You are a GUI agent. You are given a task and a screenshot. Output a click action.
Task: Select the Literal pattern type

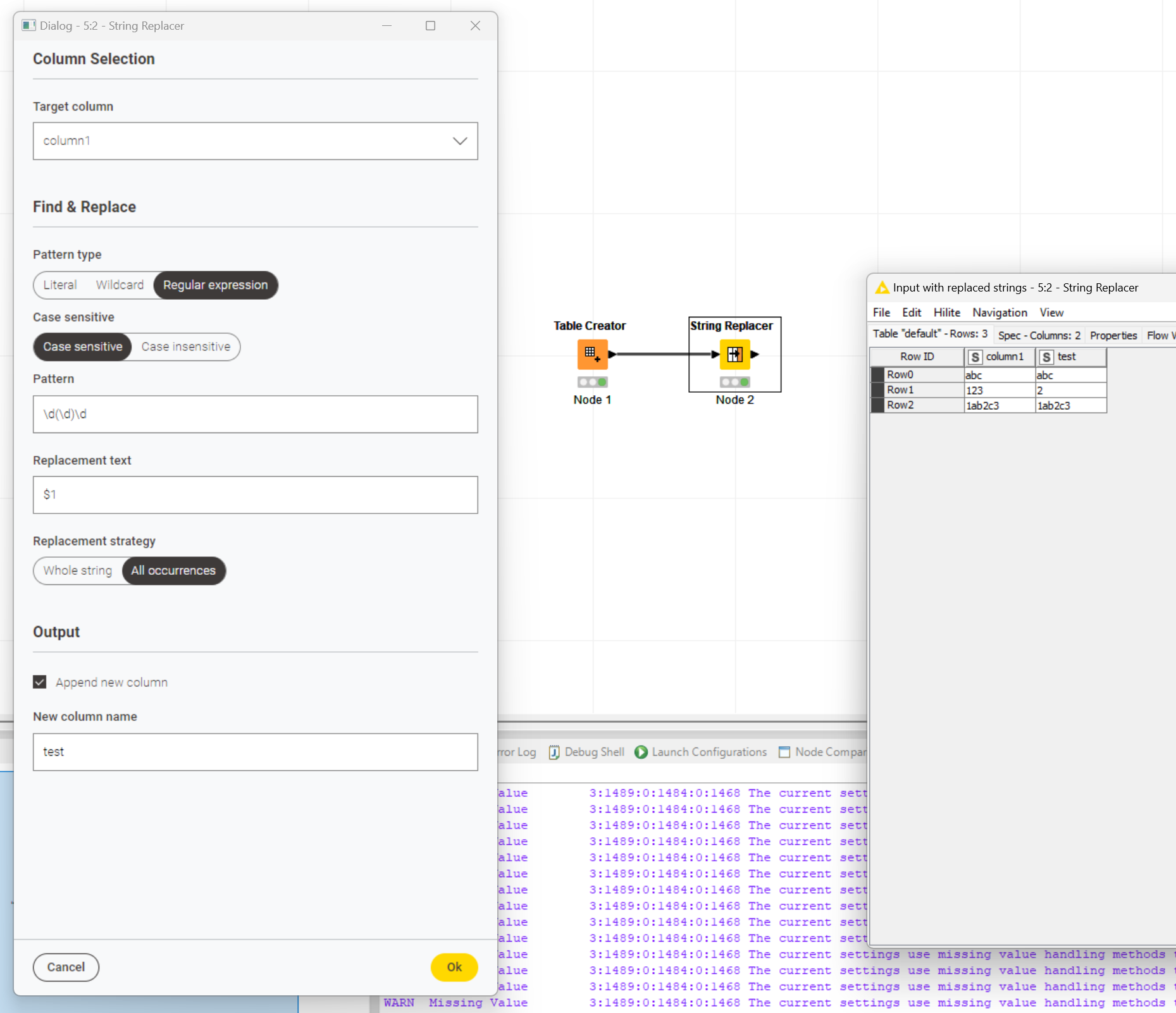[60, 285]
